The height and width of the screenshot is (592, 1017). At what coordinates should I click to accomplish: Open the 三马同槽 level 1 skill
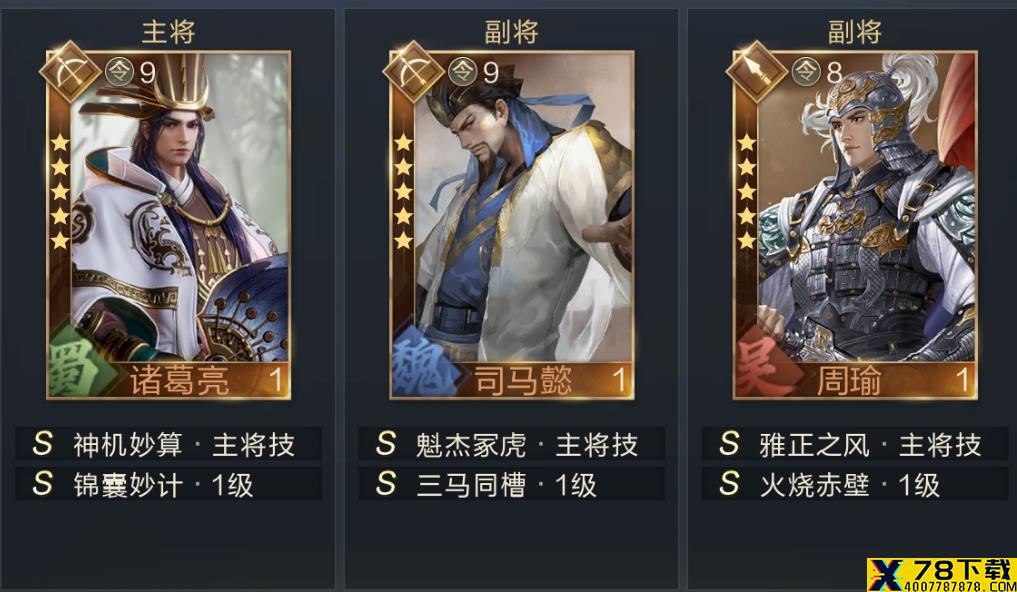coord(512,484)
